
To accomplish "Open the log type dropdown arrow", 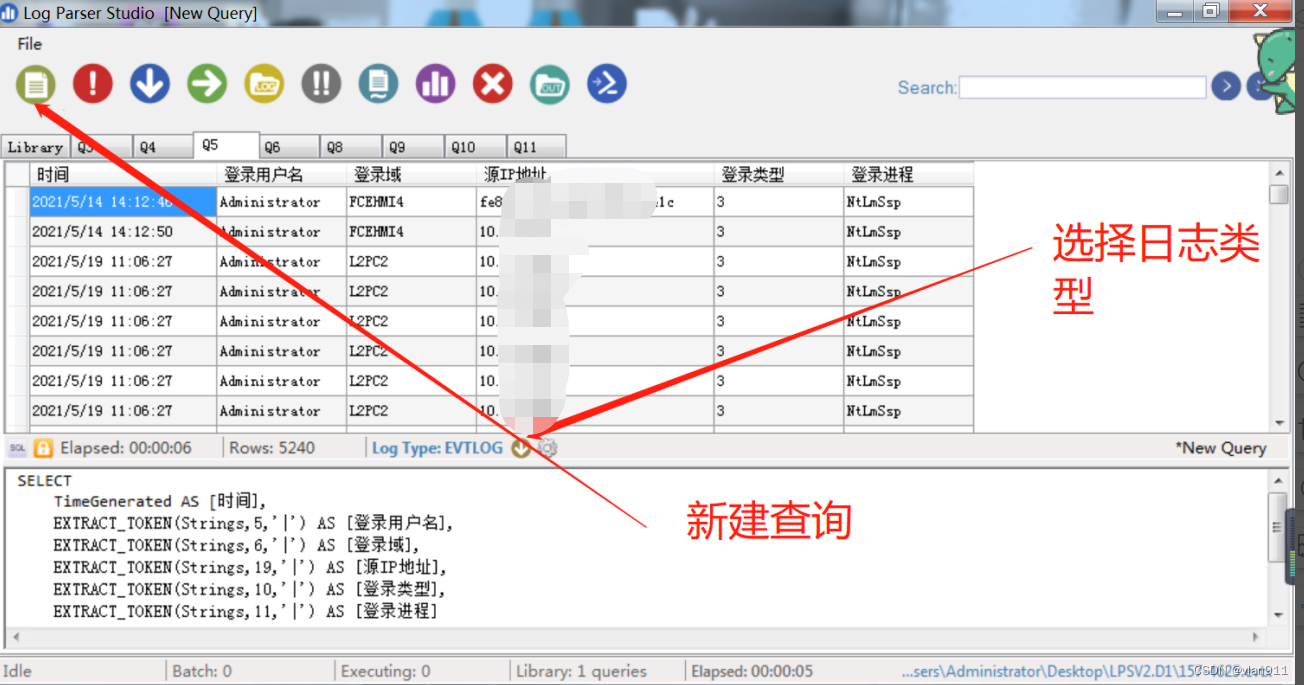I will [521, 448].
